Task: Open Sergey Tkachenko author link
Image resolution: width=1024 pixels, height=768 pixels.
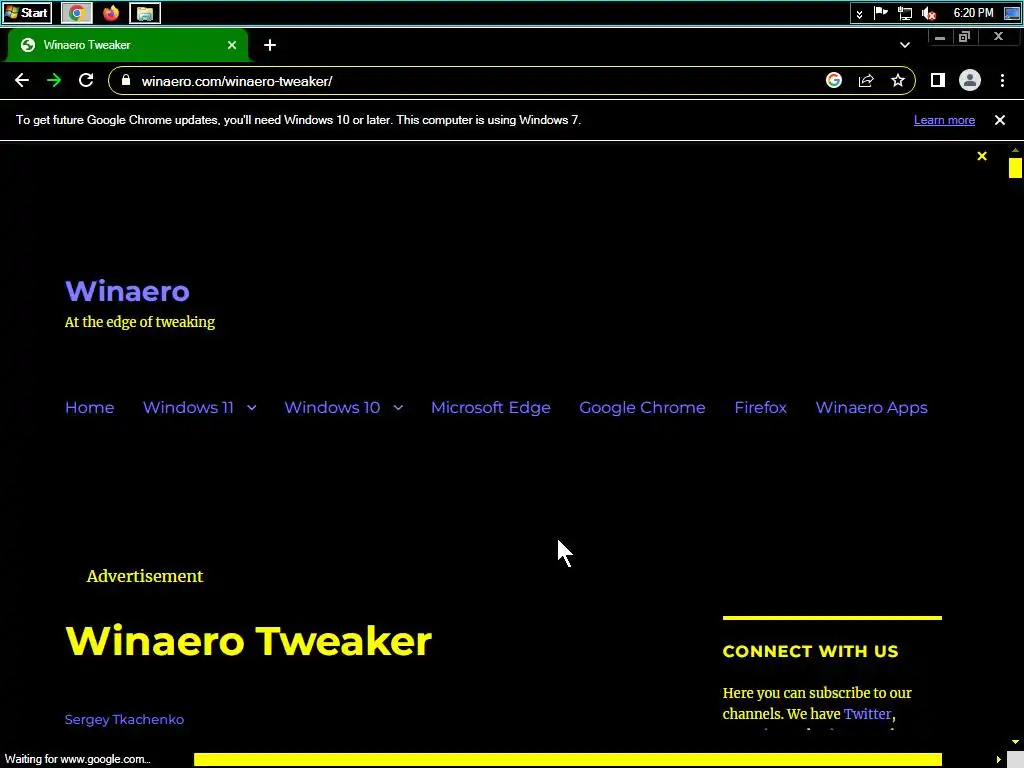Action: point(124,720)
